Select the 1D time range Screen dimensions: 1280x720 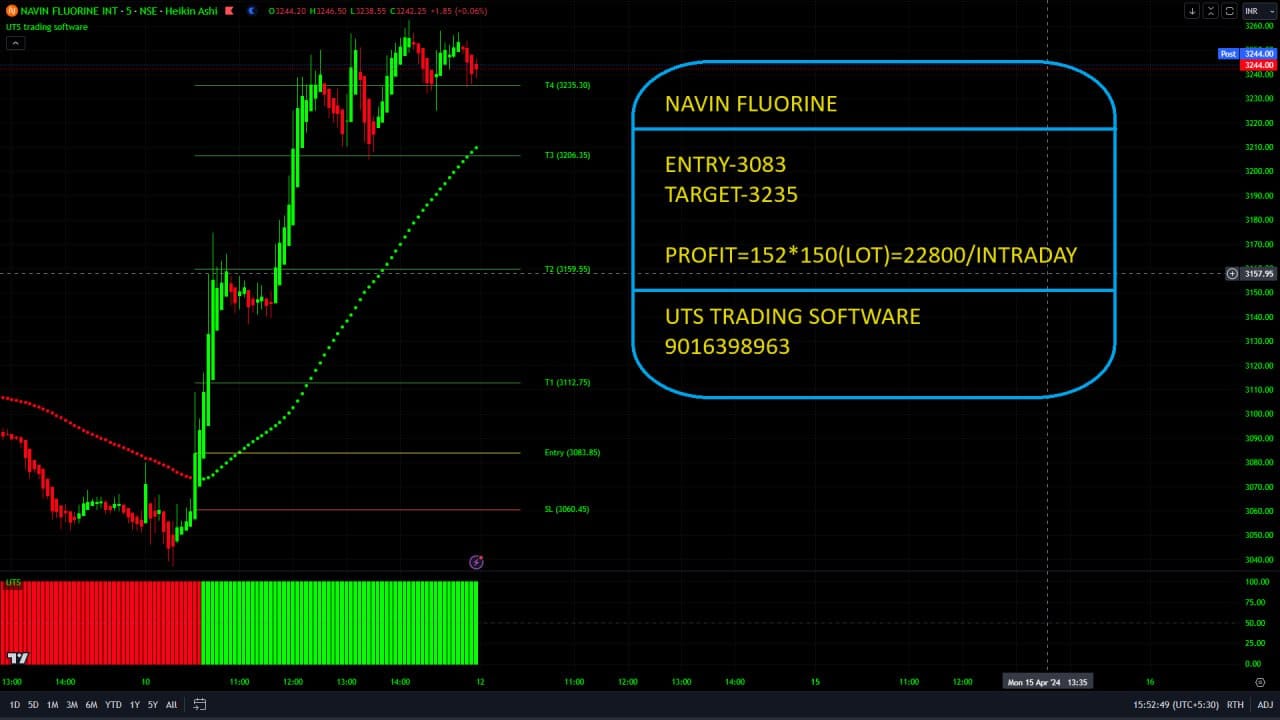click(14, 705)
